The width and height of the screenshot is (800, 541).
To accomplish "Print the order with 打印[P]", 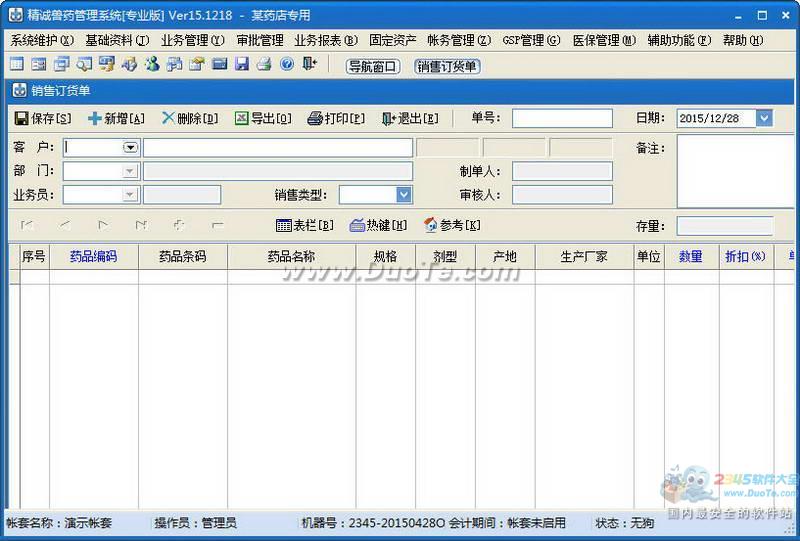I will (336, 118).
